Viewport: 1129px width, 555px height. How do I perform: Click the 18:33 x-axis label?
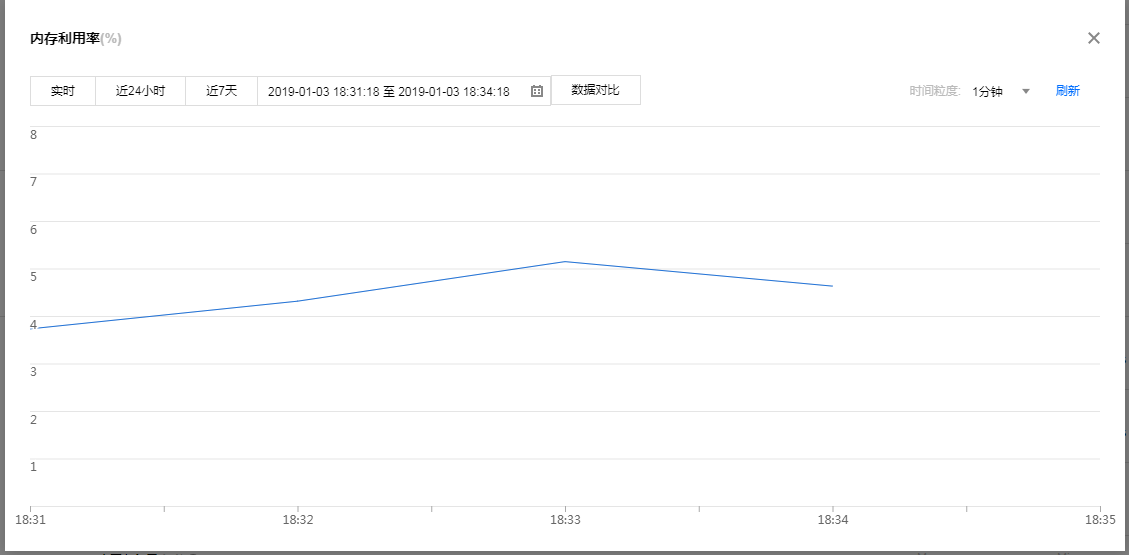565,520
